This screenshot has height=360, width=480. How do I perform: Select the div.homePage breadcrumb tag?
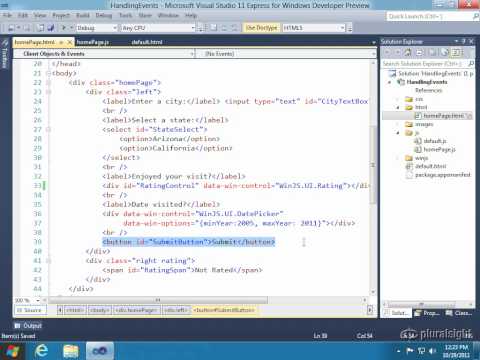tap(136, 310)
